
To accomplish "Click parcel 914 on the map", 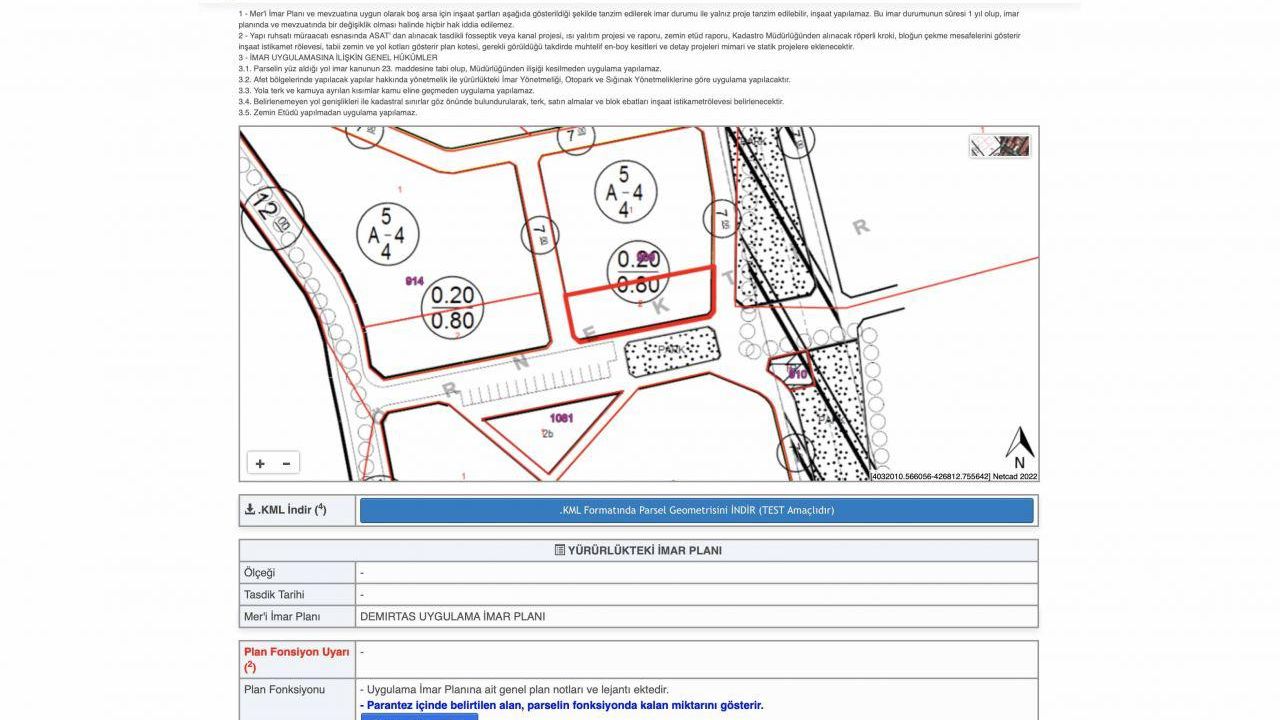I will pos(414,281).
